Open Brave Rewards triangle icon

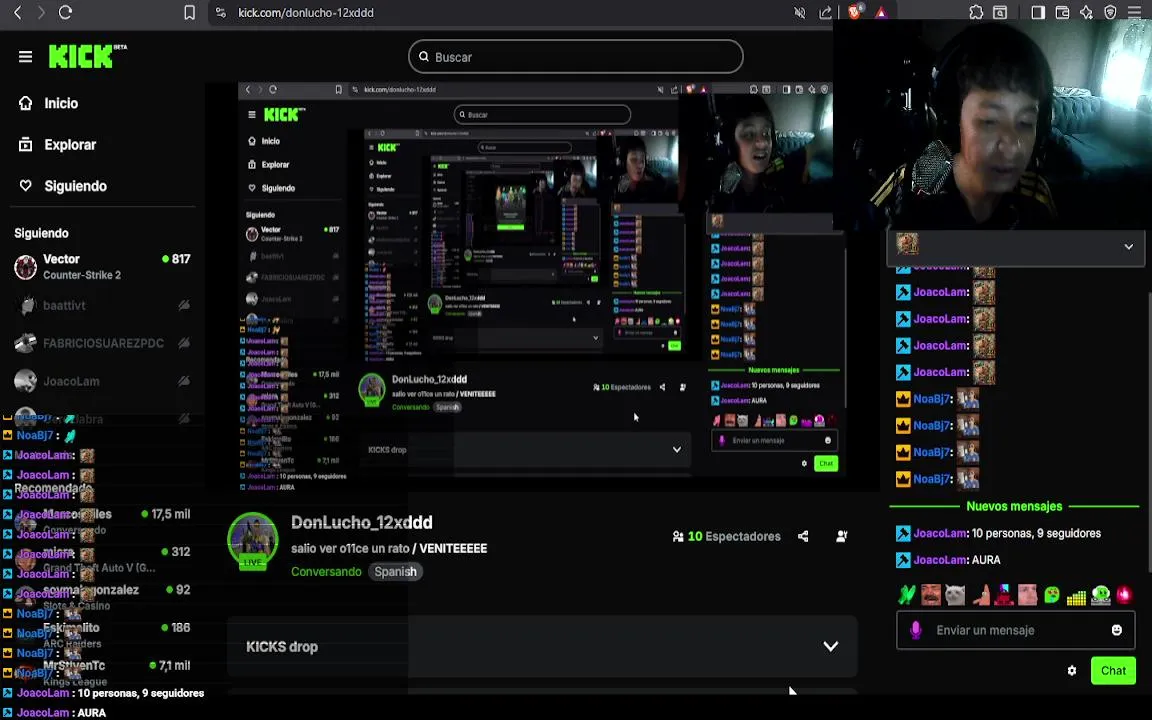[x=881, y=12]
